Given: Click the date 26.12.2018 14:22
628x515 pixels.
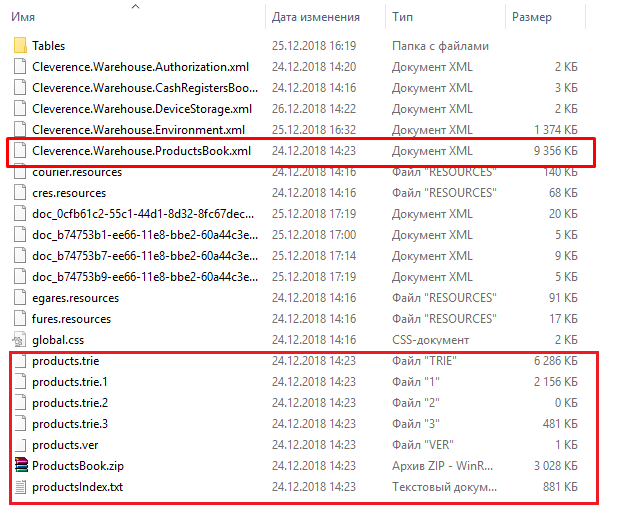Looking at the screenshot, I should [314, 109].
